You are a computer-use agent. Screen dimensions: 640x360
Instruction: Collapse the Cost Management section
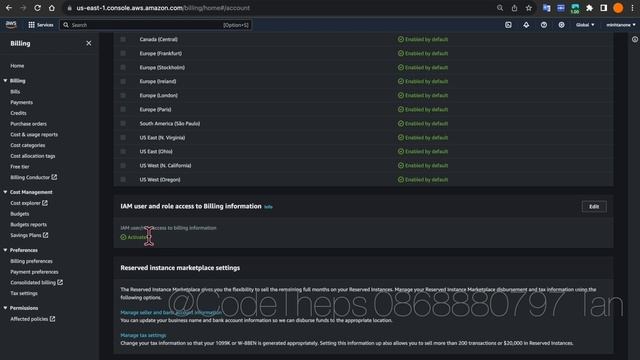pyautogui.click(x=5, y=192)
